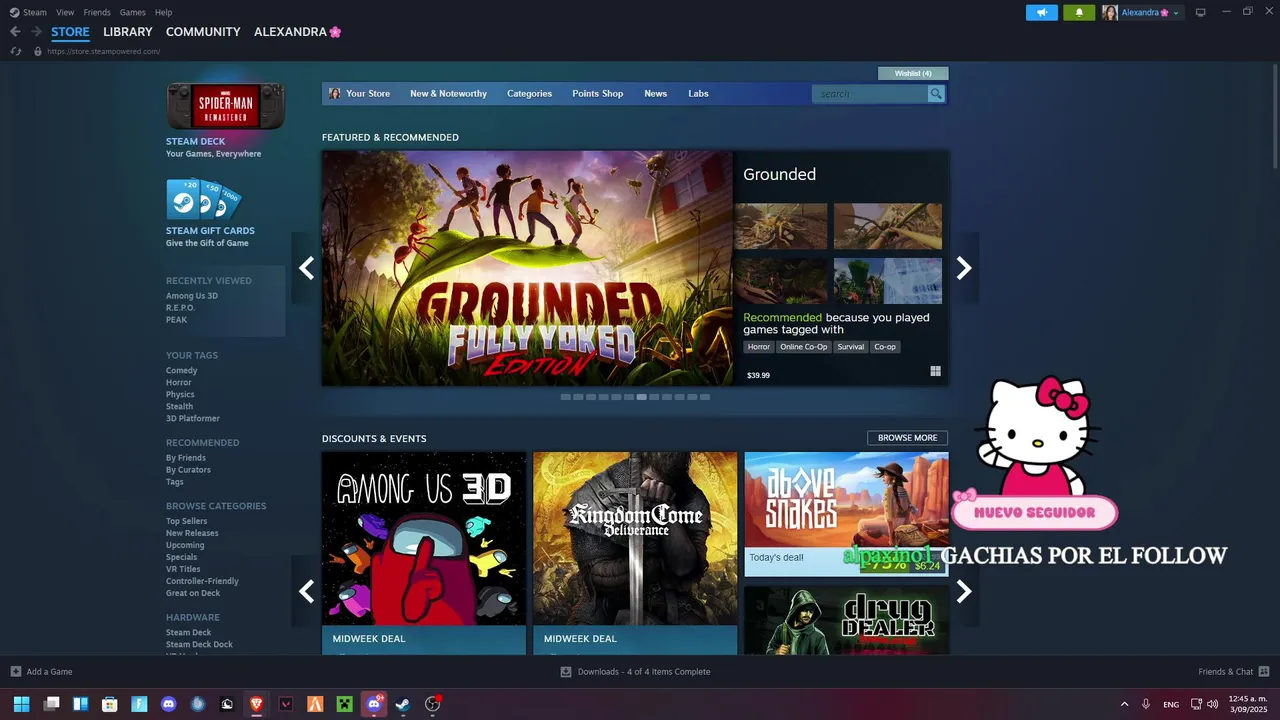Go forward with the right arrow
Image resolution: width=1280 pixels, height=720 pixels.
(36, 32)
